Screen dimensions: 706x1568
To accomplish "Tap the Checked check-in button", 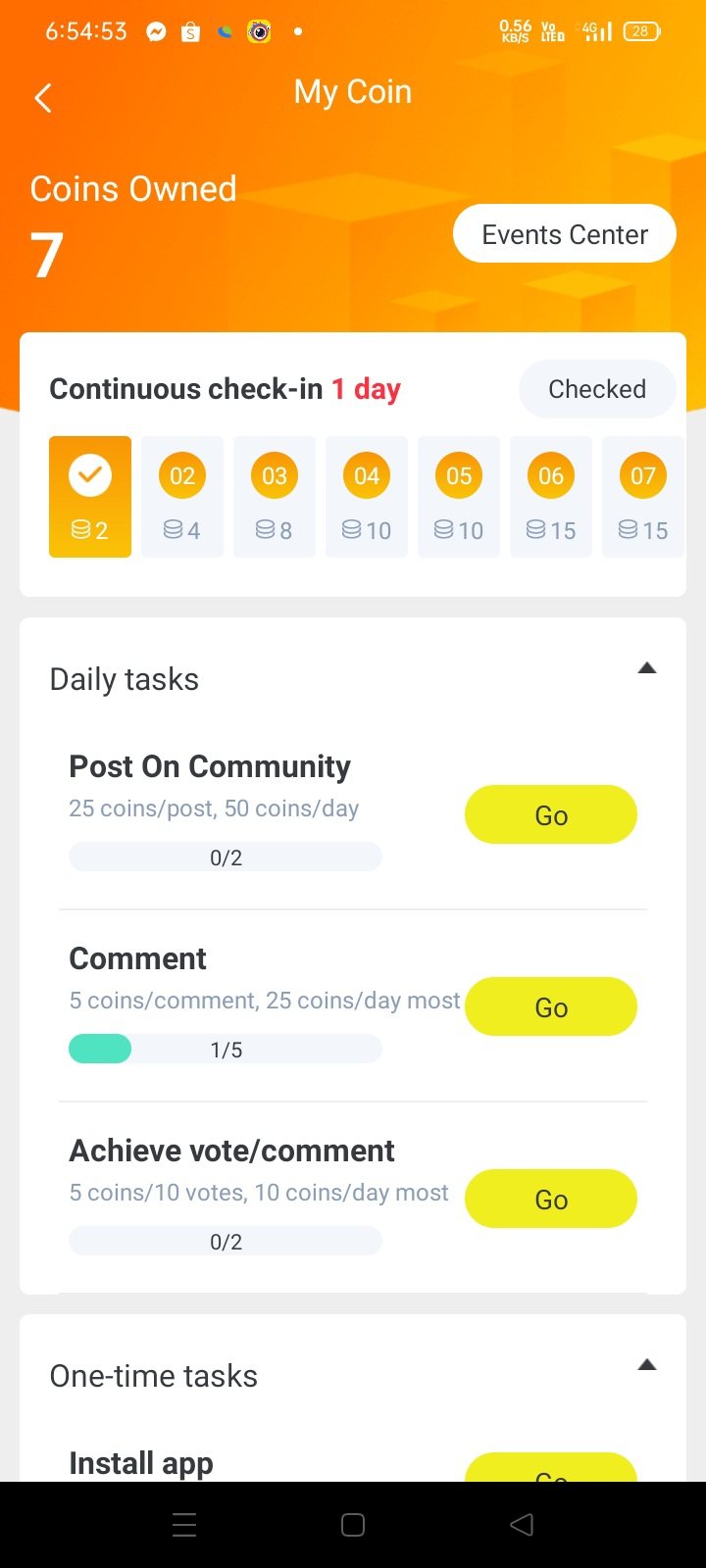I will coord(596,389).
